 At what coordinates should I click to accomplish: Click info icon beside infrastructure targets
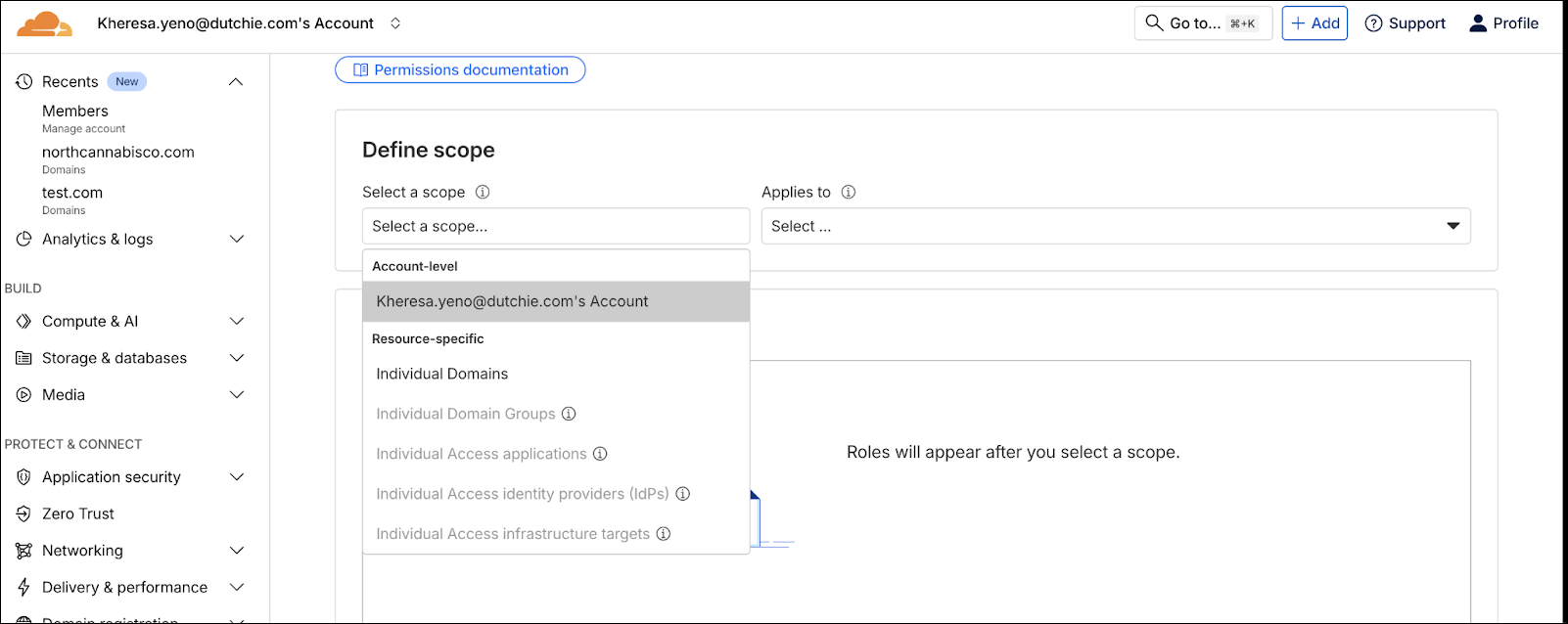pyautogui.click(x=664, y=534)
